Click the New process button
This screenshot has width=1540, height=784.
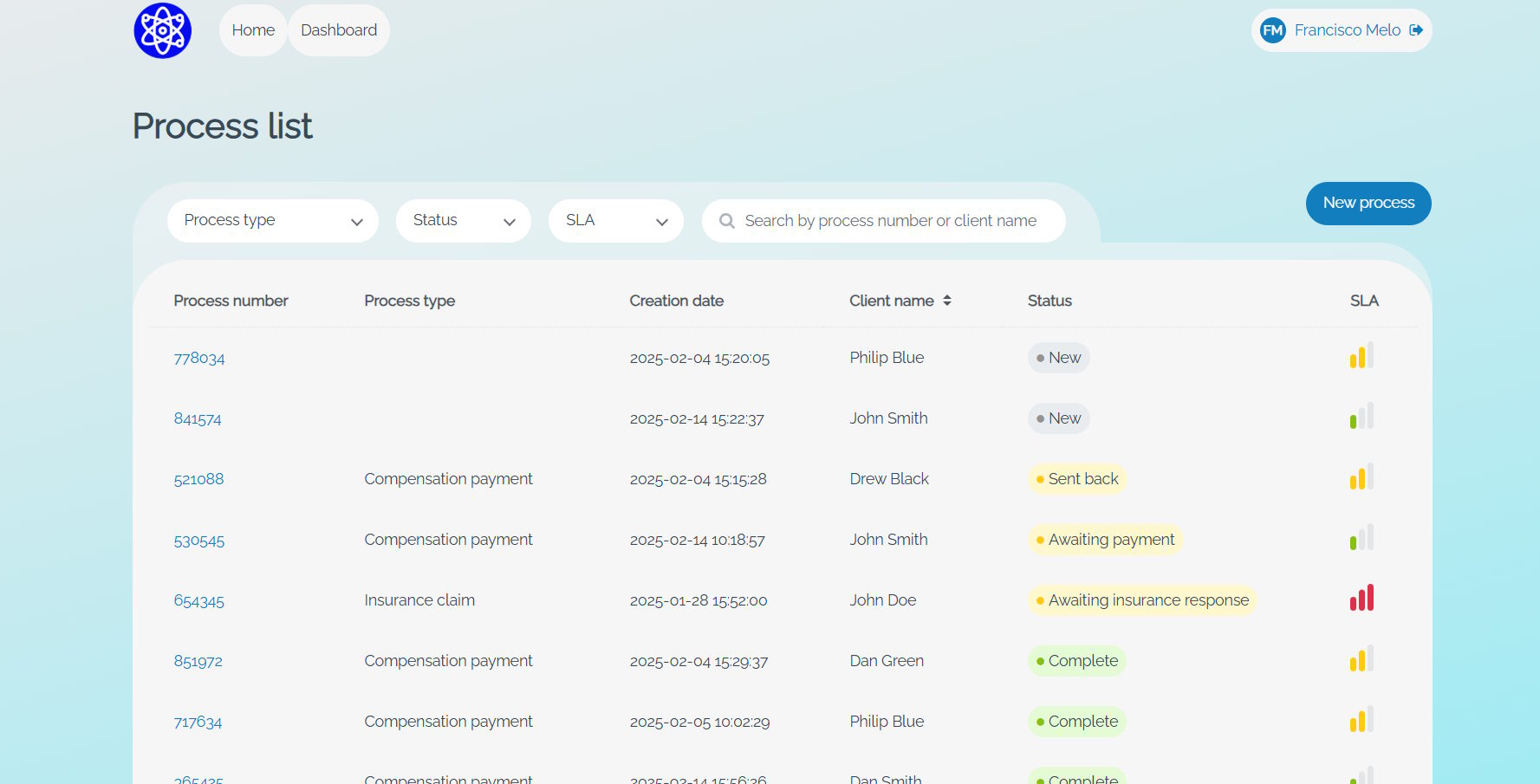pos(1368,204)
